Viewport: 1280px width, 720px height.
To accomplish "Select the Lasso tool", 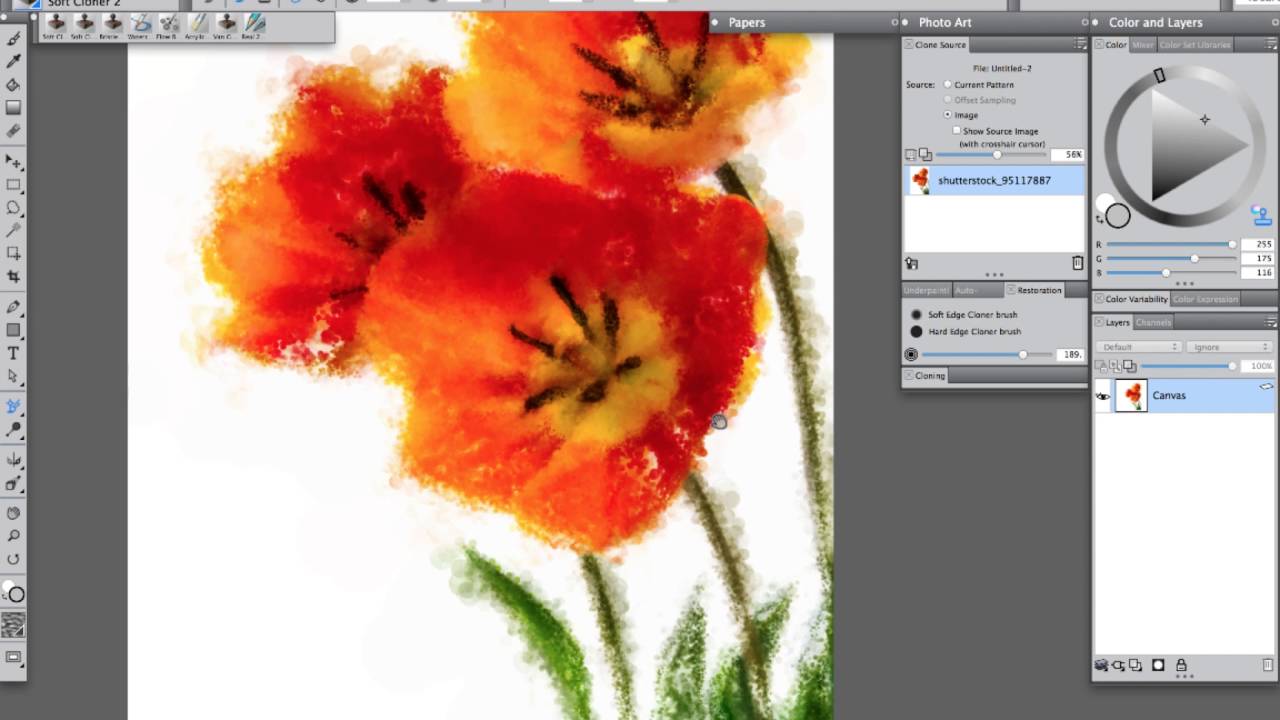I will [14, 208].
